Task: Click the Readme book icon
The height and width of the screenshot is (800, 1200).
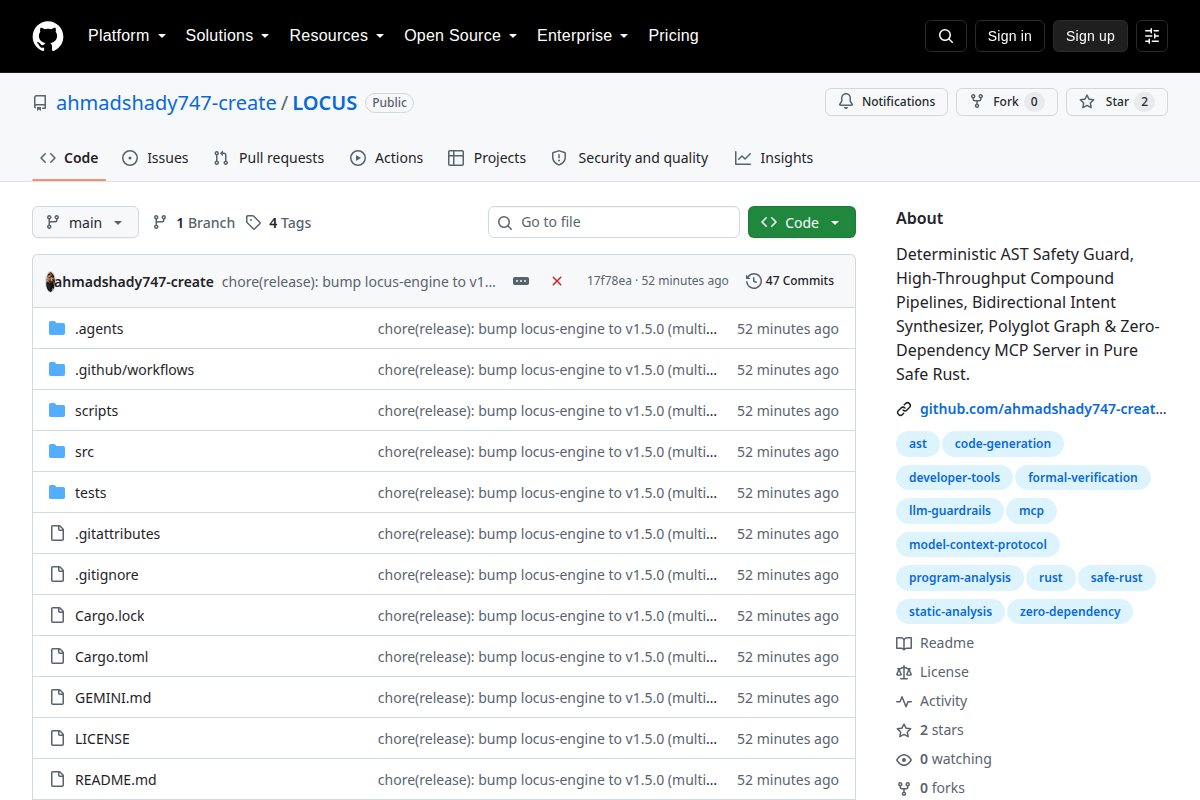Action: click(x=904, y=643)
